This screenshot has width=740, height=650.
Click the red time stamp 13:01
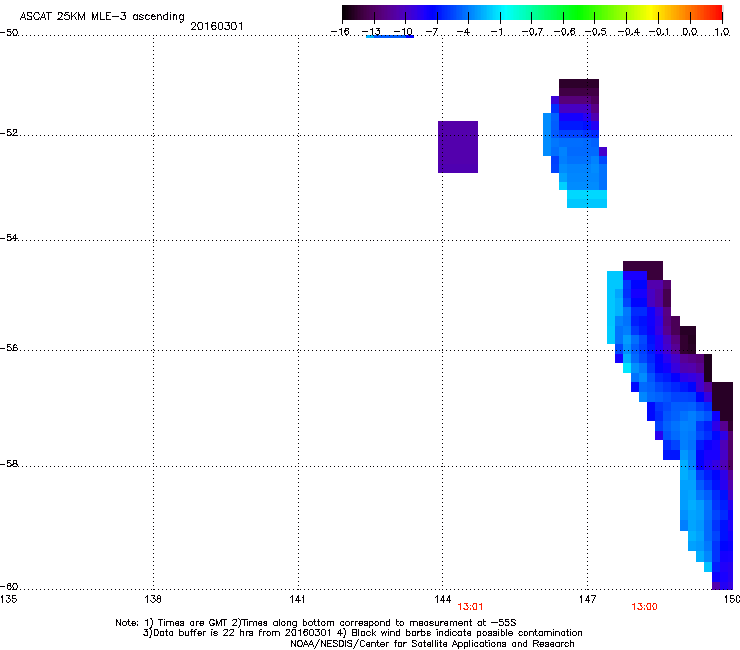tap(470, 607)
